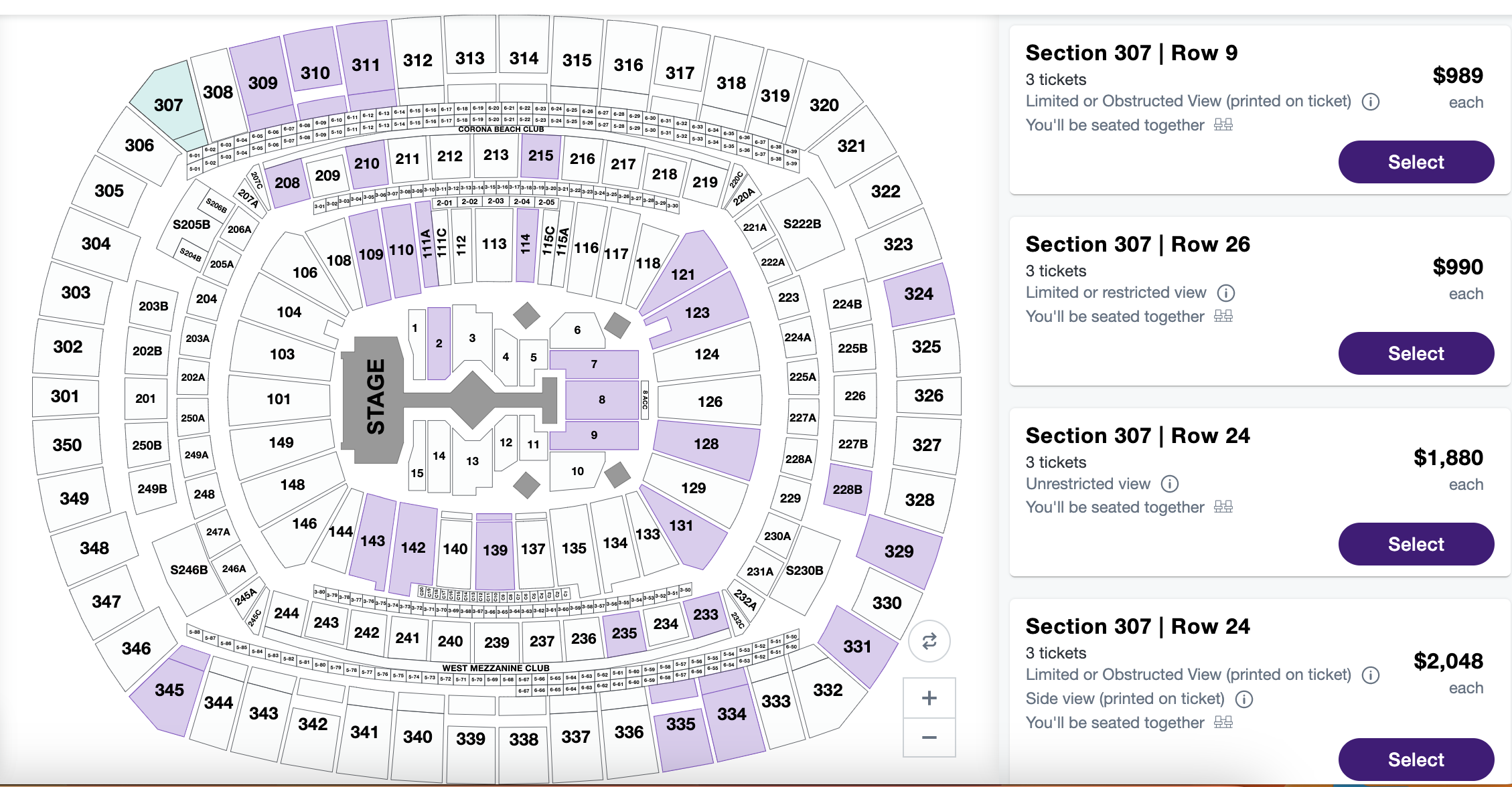Select the $989 Row 9 tickets
1512x787 pixels.
1416,162
